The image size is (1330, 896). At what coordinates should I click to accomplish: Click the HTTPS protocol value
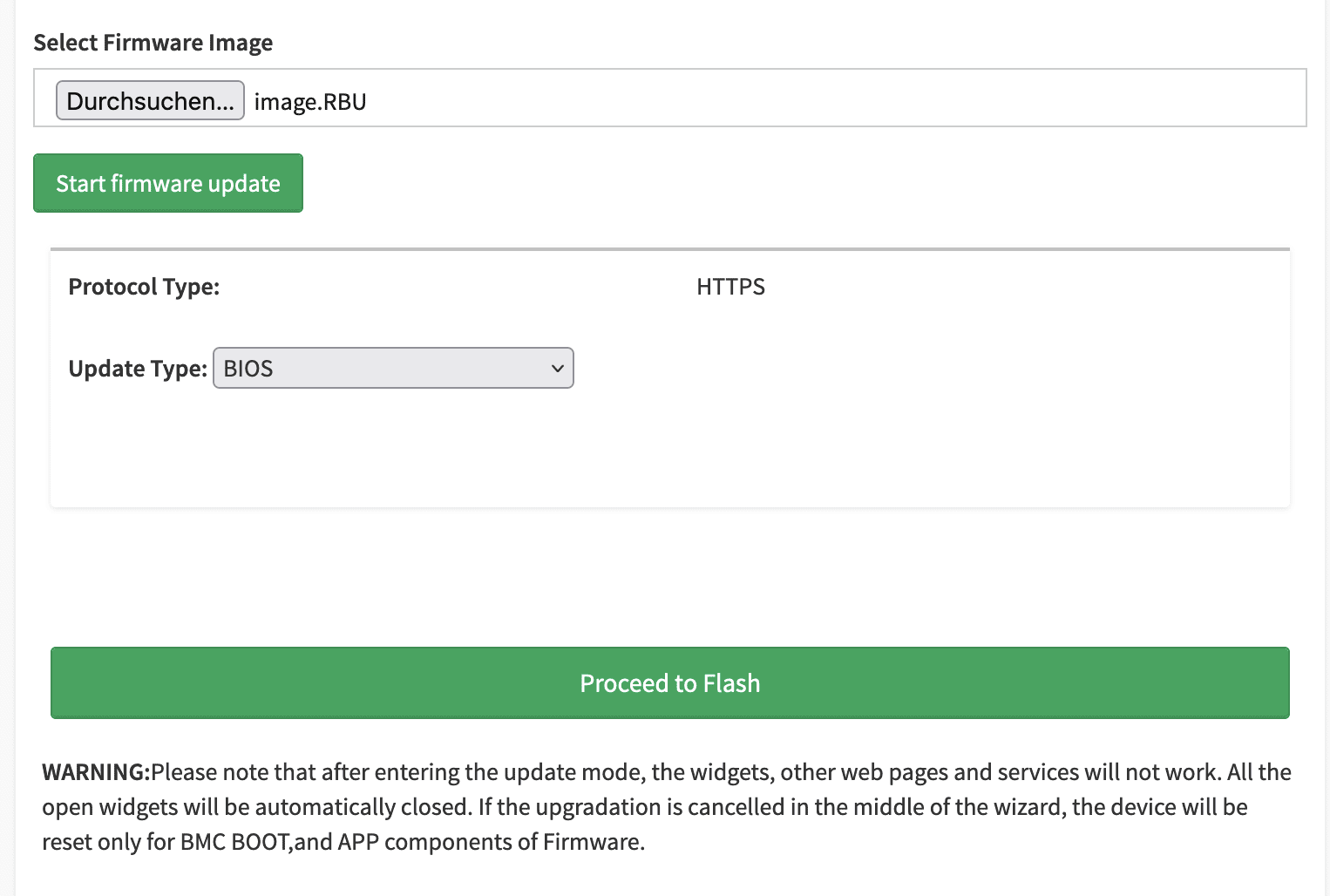coord(730,287)
